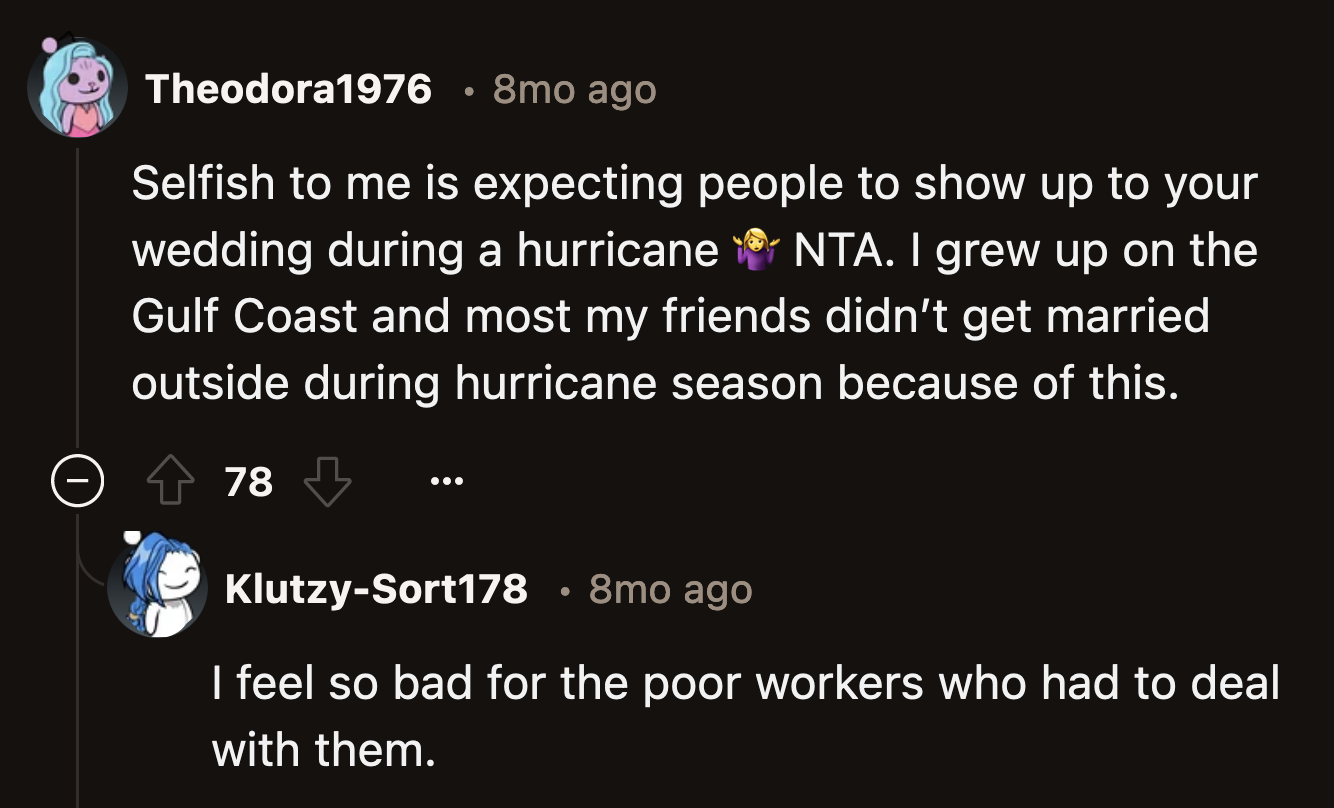
Task: Click the timestamp on Theodora1976's comment
Action: (x=574, y=90)
